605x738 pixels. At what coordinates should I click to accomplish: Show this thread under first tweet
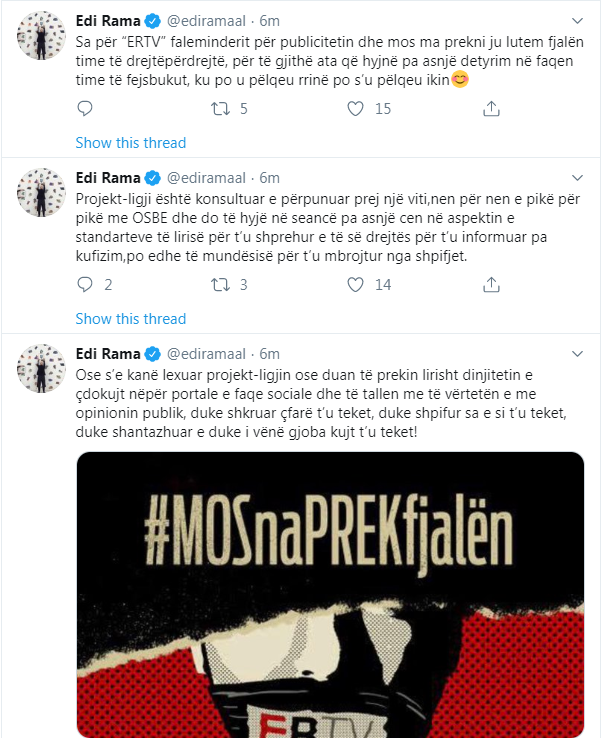[x=130, y=142]
